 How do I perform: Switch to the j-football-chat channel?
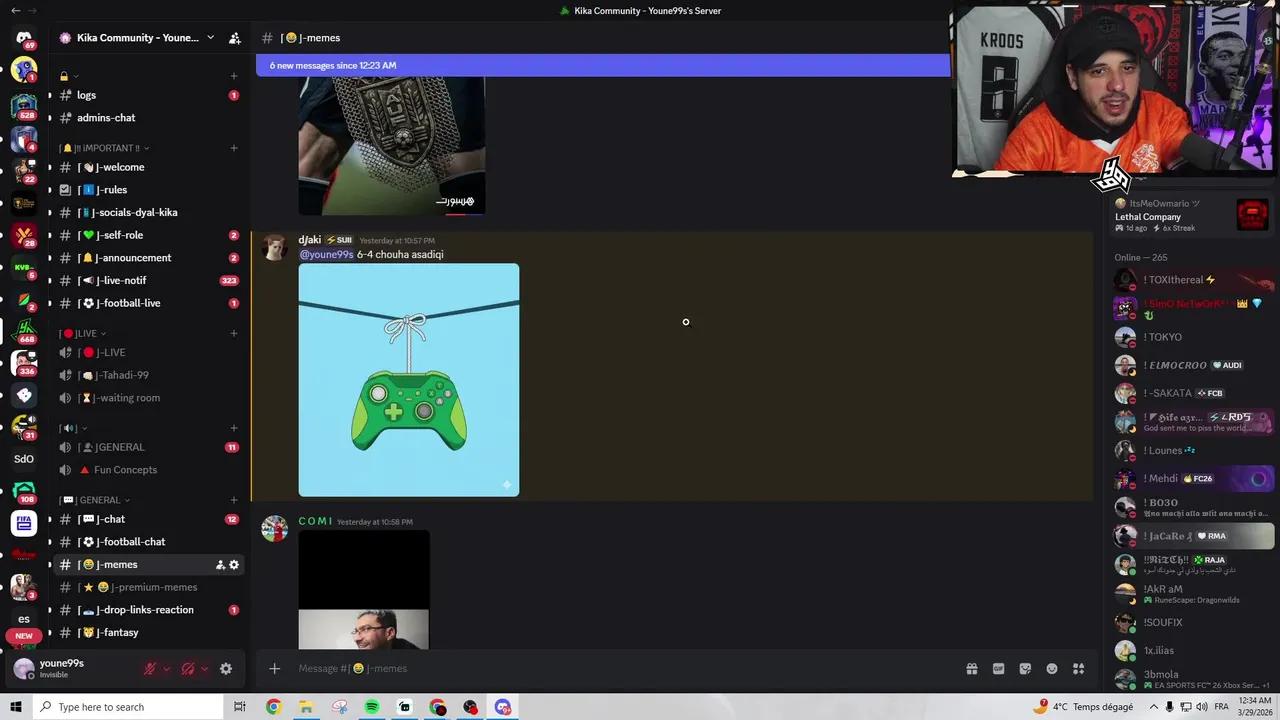(x=130, y=541)
